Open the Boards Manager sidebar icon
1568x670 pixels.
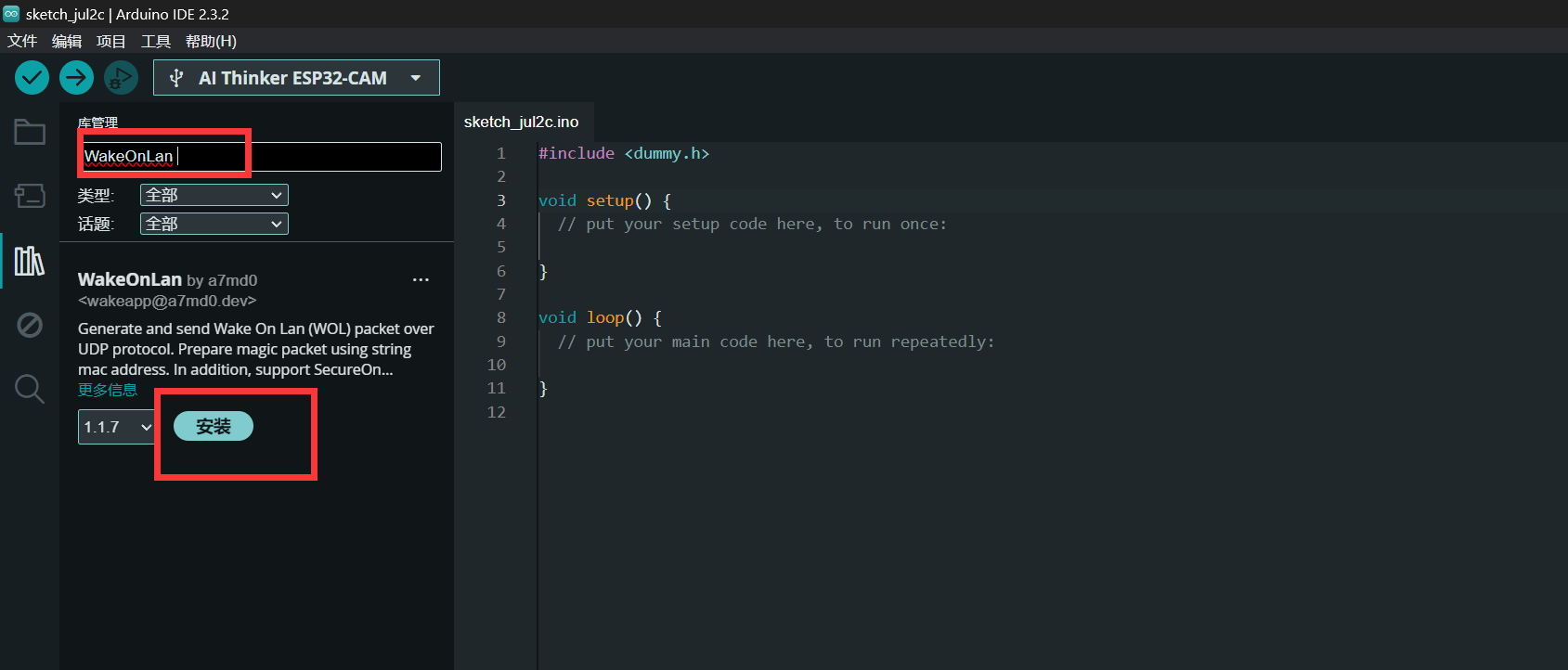pos(30,196)
